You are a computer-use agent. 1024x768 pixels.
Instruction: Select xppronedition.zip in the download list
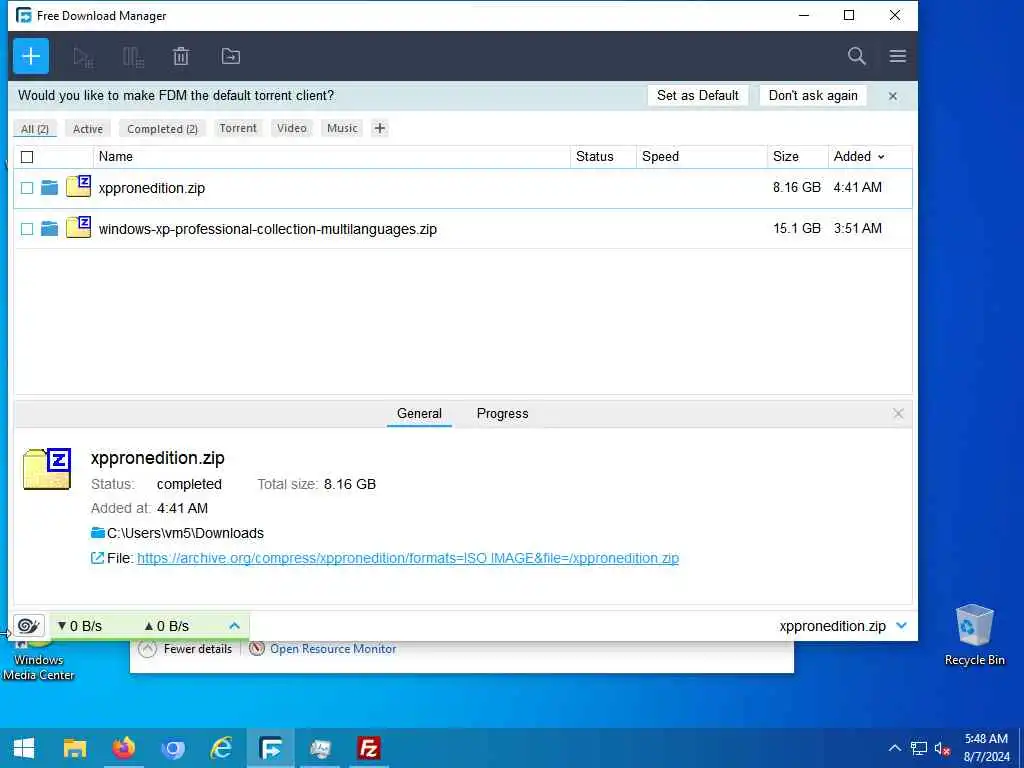[x=463, y=188]
